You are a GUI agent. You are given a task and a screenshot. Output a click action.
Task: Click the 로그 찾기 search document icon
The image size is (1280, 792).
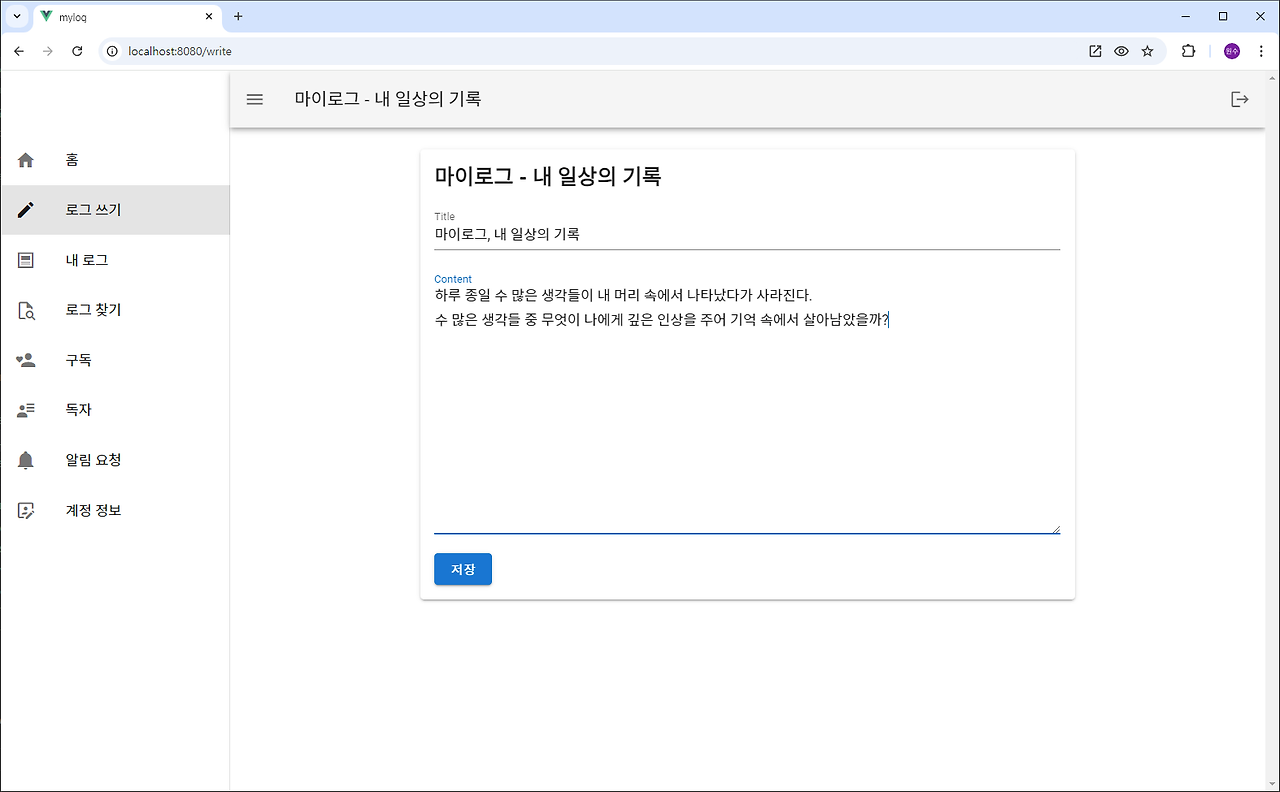click(26, 310)
